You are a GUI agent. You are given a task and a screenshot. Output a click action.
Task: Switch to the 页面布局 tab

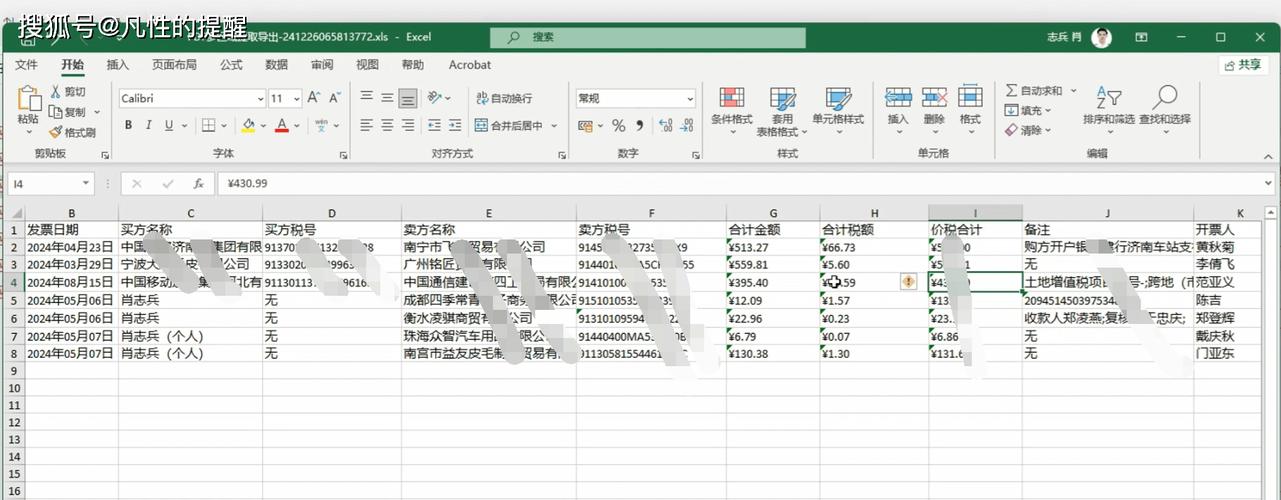point(175,65)
